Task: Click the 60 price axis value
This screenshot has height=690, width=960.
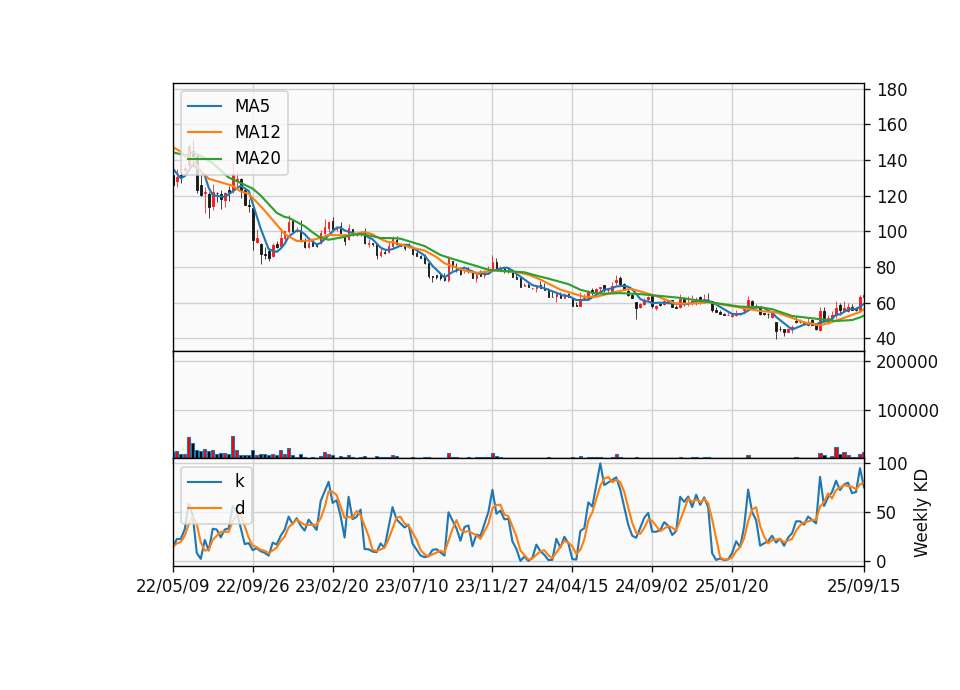Action: 887,304
